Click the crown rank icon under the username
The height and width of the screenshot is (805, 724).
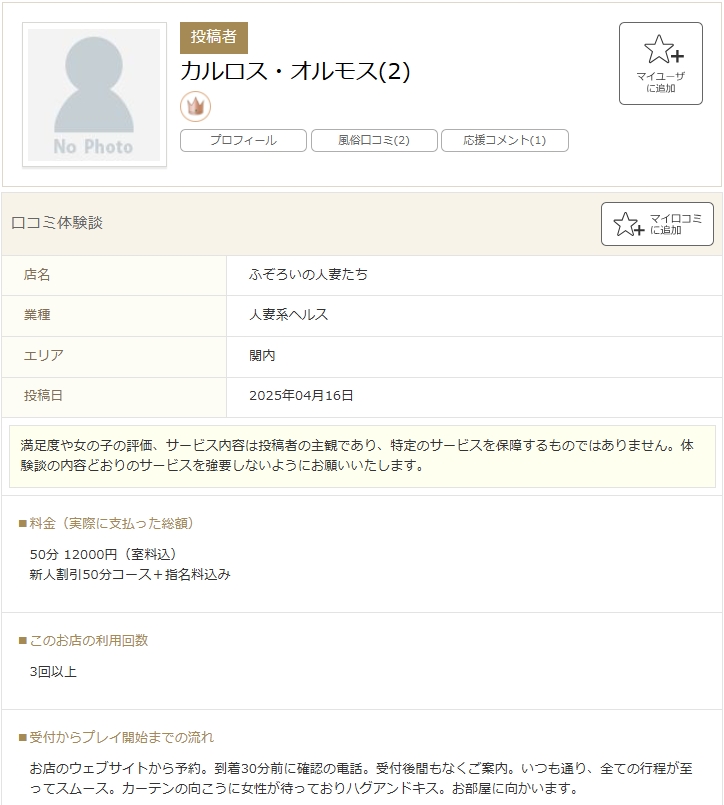(x=195, y=106)
